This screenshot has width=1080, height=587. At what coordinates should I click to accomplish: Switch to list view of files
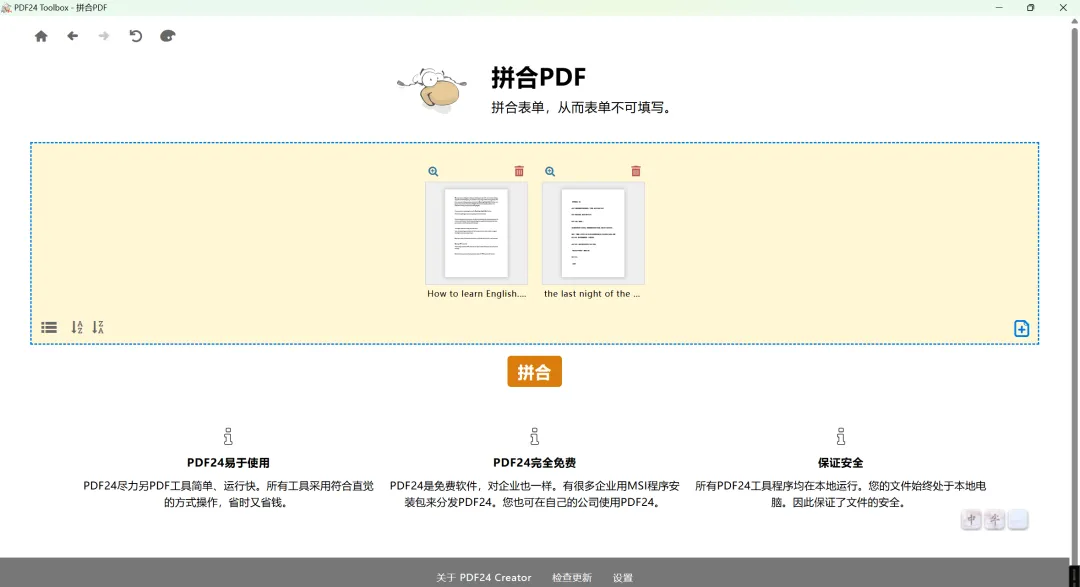coord(49,327)
